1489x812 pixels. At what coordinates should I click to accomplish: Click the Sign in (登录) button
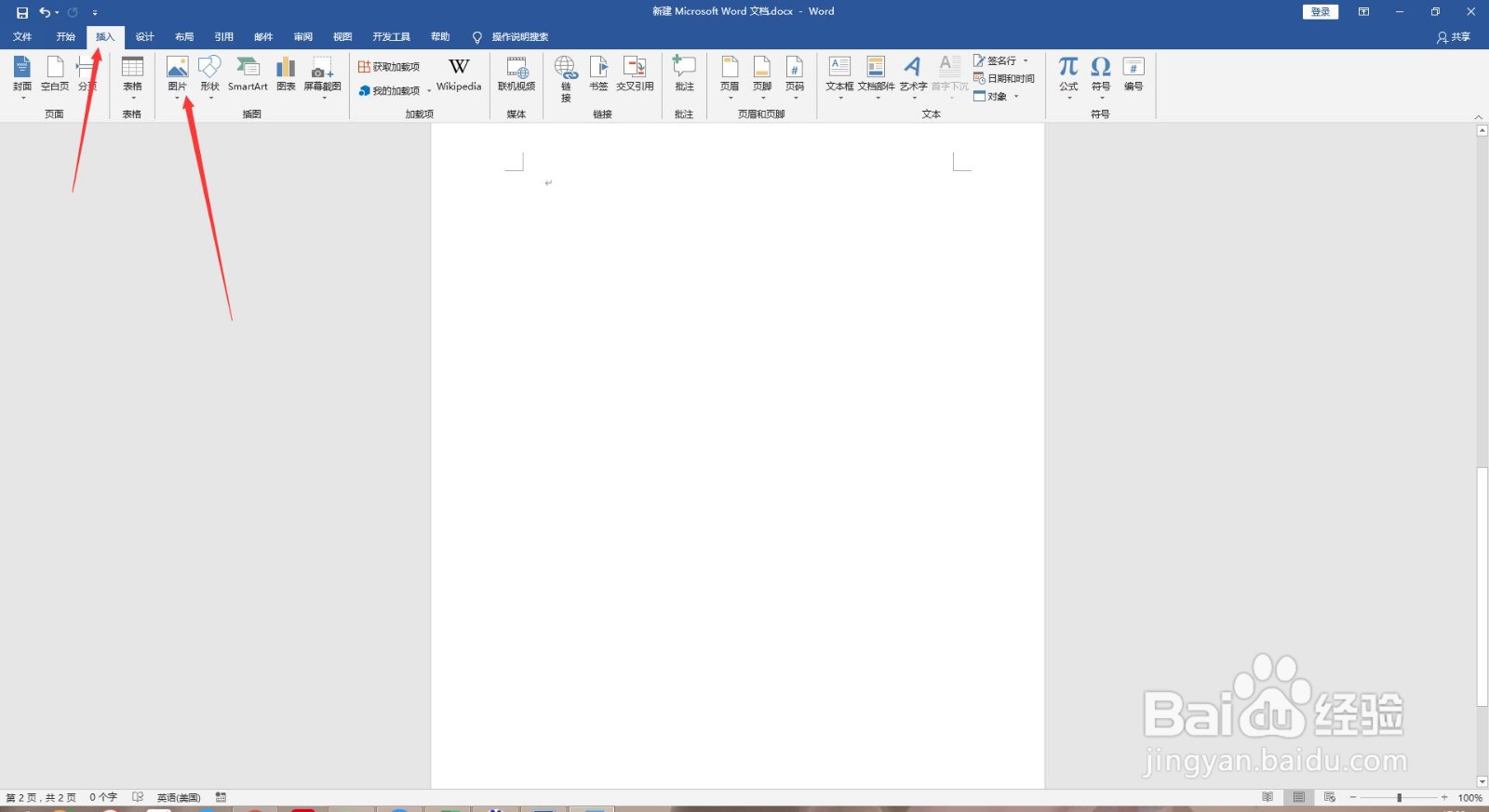pyautogui.click(x=1320, y=12)
